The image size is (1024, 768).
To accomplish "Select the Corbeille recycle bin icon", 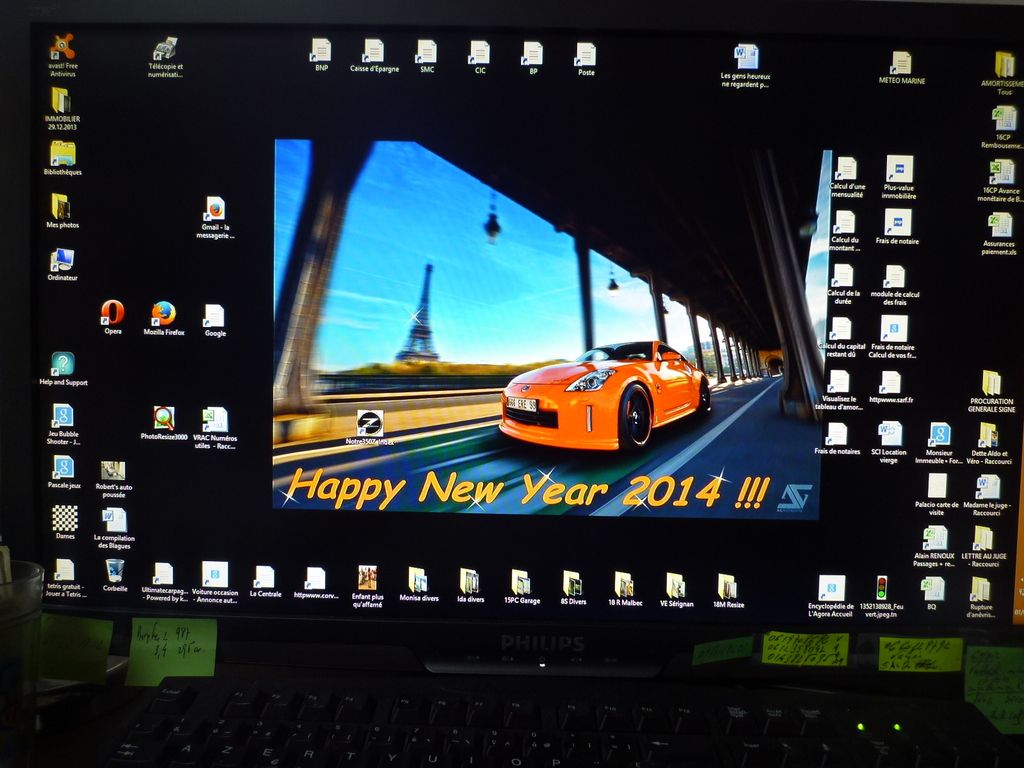I will coord(115,570).
